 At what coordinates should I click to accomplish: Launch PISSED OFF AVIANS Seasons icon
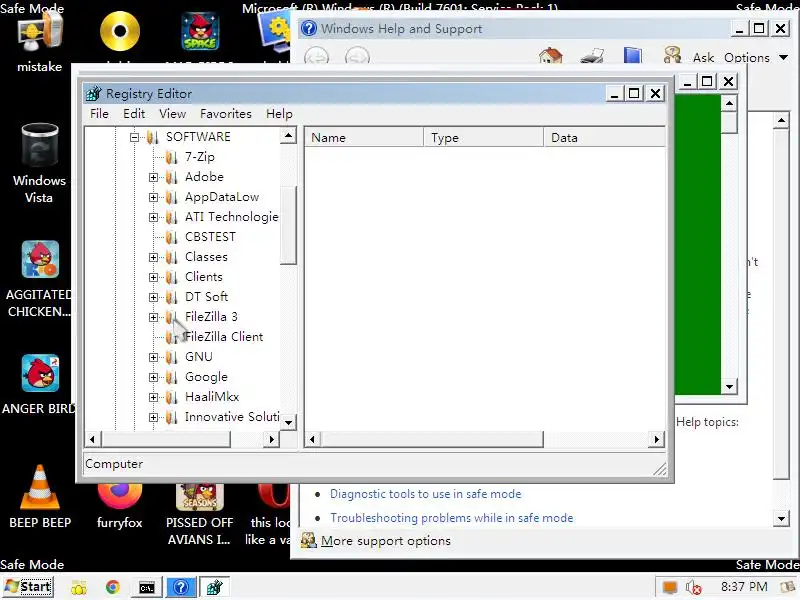[x=200, y=497]
